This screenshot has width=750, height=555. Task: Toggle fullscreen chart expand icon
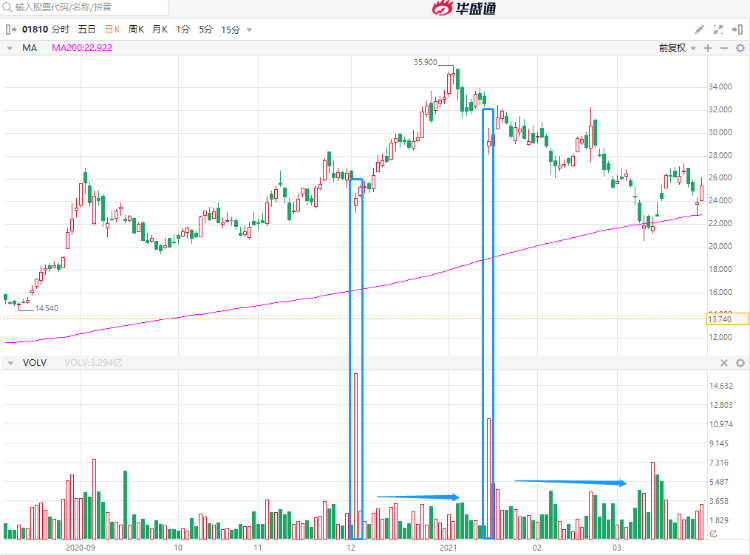coord(718,30)
